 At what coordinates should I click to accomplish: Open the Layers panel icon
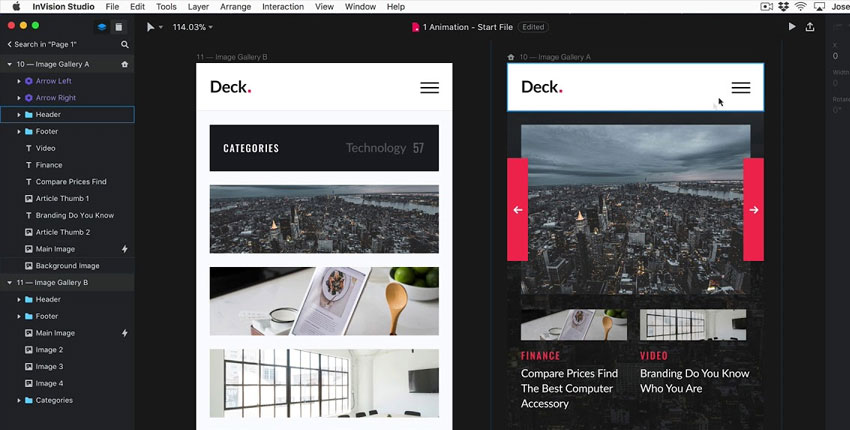101,27
